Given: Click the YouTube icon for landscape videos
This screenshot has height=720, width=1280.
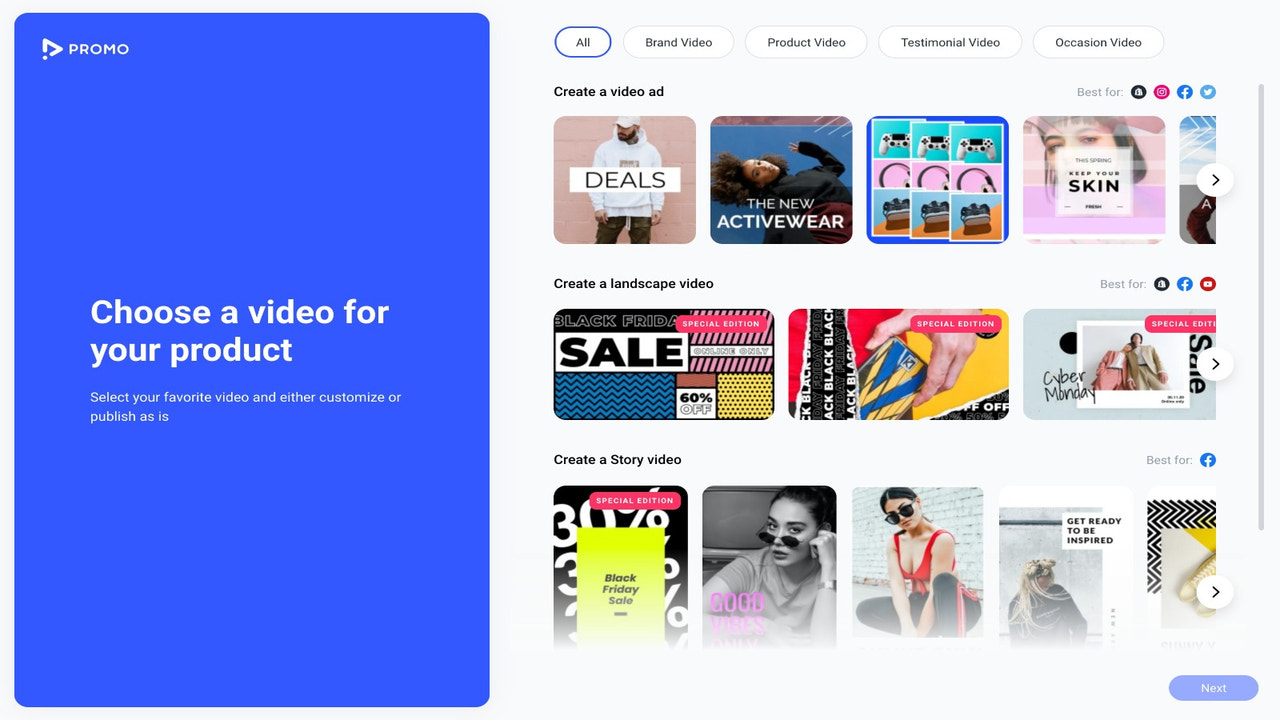Looking at the screenshot, I should click(1207, 283).
